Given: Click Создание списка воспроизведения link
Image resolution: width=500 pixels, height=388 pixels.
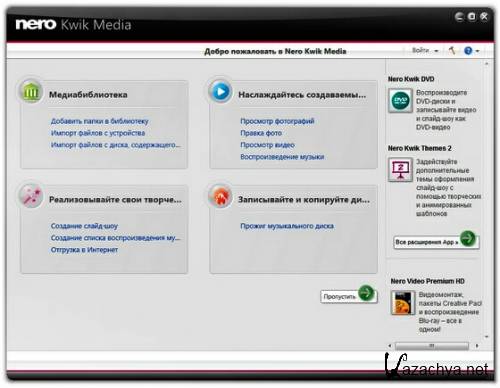Looking at the screenshot, I should point(115,238).
